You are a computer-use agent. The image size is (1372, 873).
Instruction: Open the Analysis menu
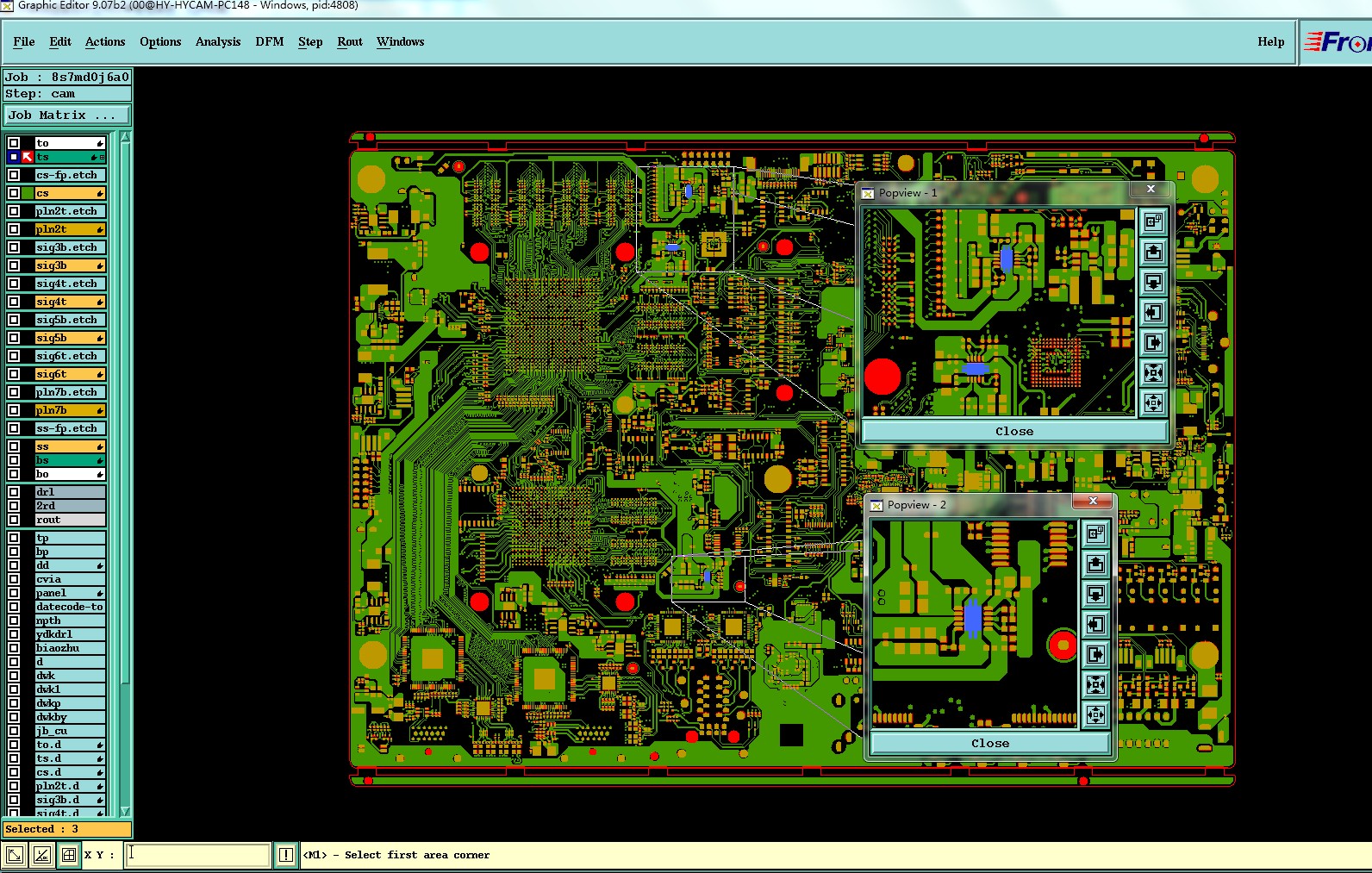tap(218, 41)
